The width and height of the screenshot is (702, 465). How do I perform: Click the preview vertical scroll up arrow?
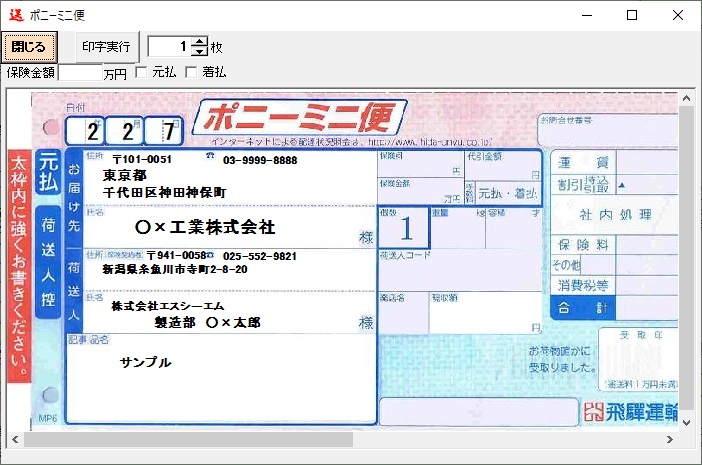point(686,98)
